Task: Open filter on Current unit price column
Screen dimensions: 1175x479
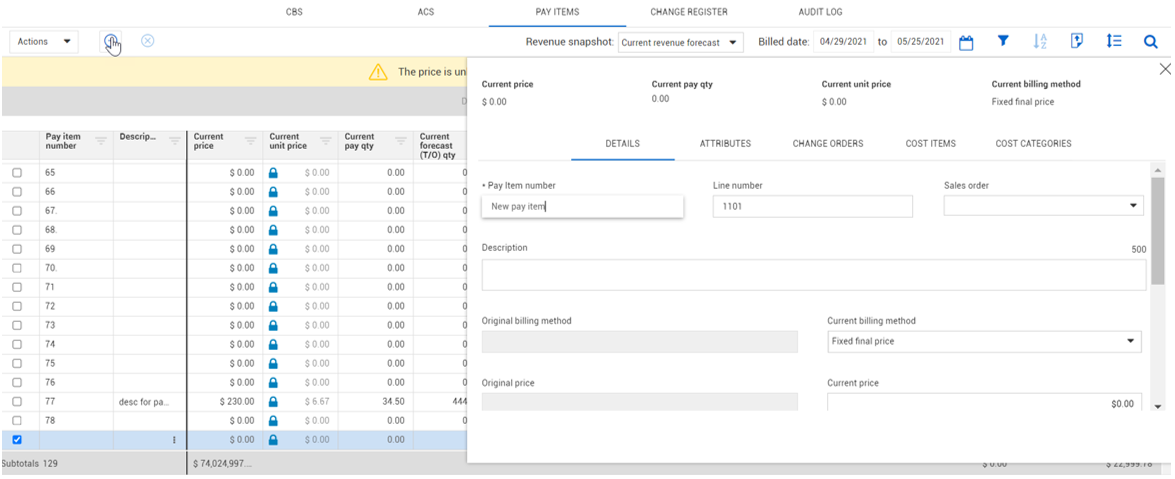Action: [x=326, y=140]
